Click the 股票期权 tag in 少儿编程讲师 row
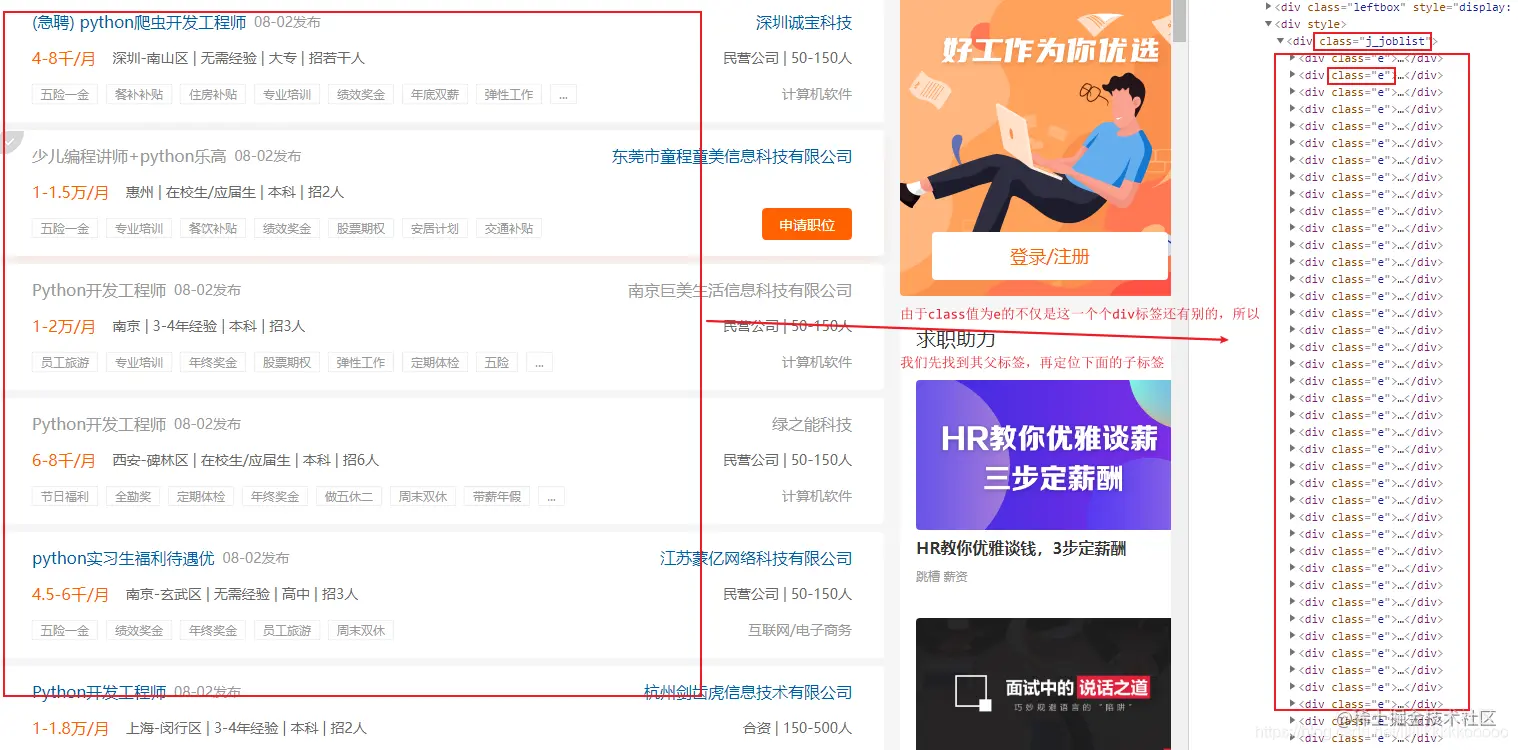 (x=361, y=229)
